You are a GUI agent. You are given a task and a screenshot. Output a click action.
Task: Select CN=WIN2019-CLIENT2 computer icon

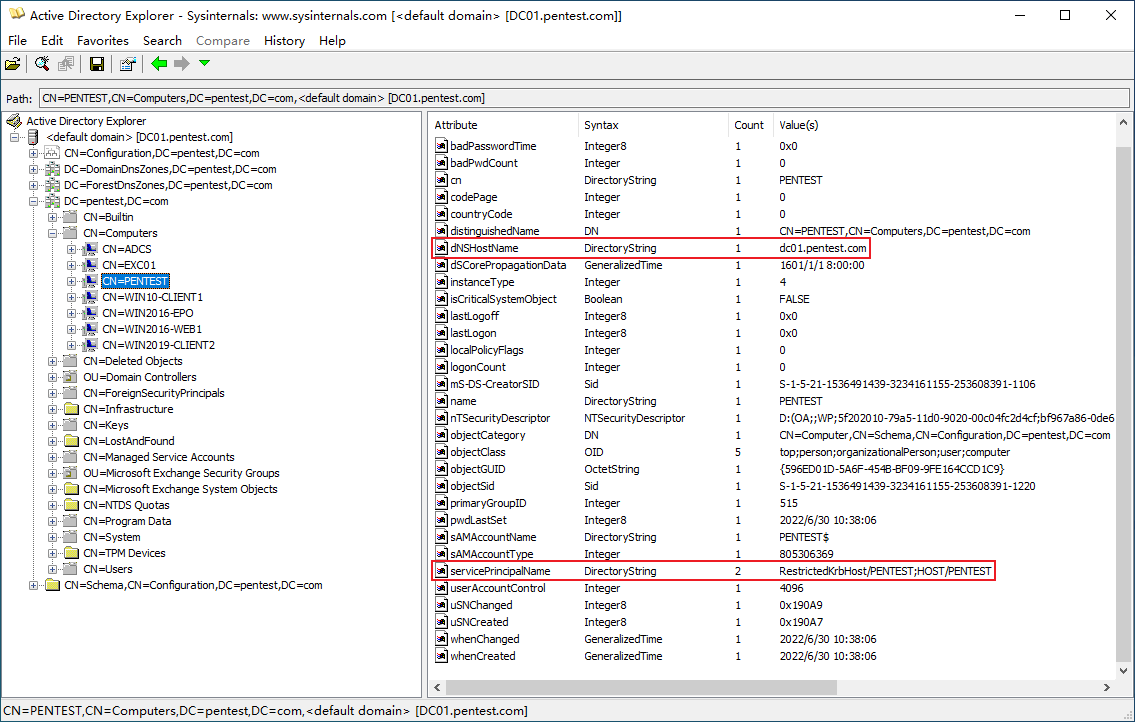(90, 344)
